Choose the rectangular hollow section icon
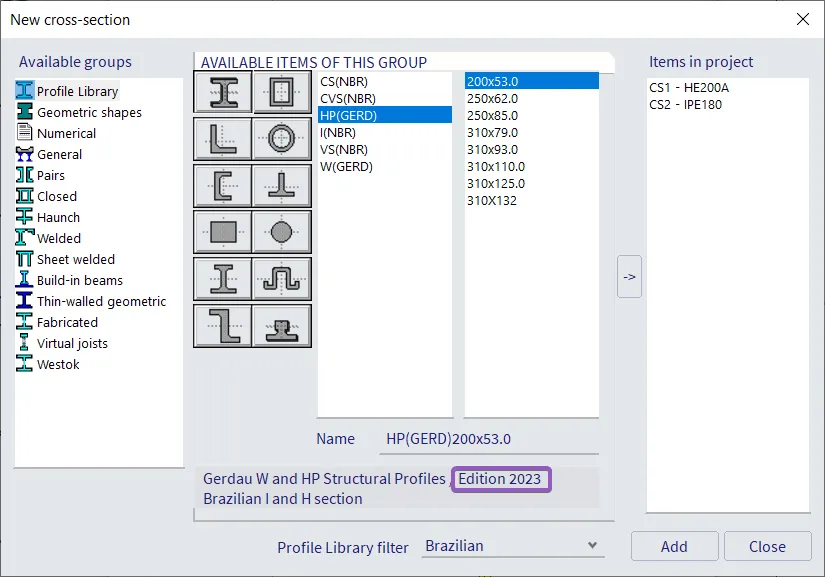 click(x=281, y=94)
